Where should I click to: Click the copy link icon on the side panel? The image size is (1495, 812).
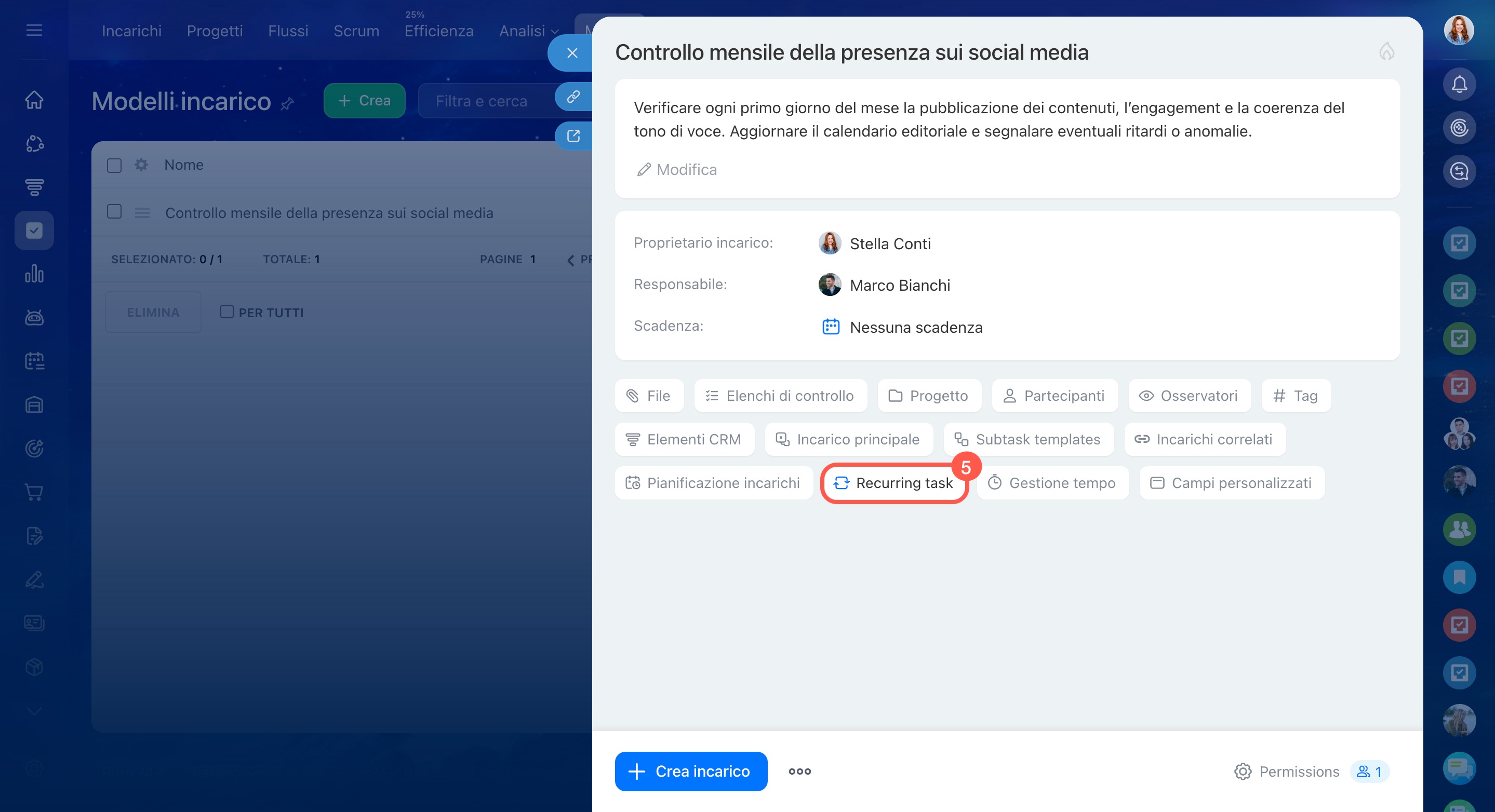click(x=573, y=96)
